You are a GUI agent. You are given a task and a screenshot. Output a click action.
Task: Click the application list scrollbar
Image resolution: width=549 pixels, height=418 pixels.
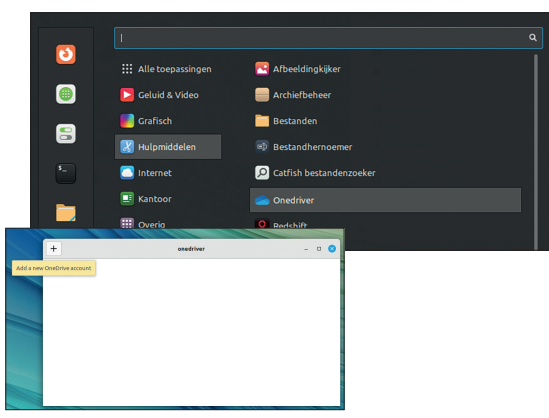click(536, 151)
